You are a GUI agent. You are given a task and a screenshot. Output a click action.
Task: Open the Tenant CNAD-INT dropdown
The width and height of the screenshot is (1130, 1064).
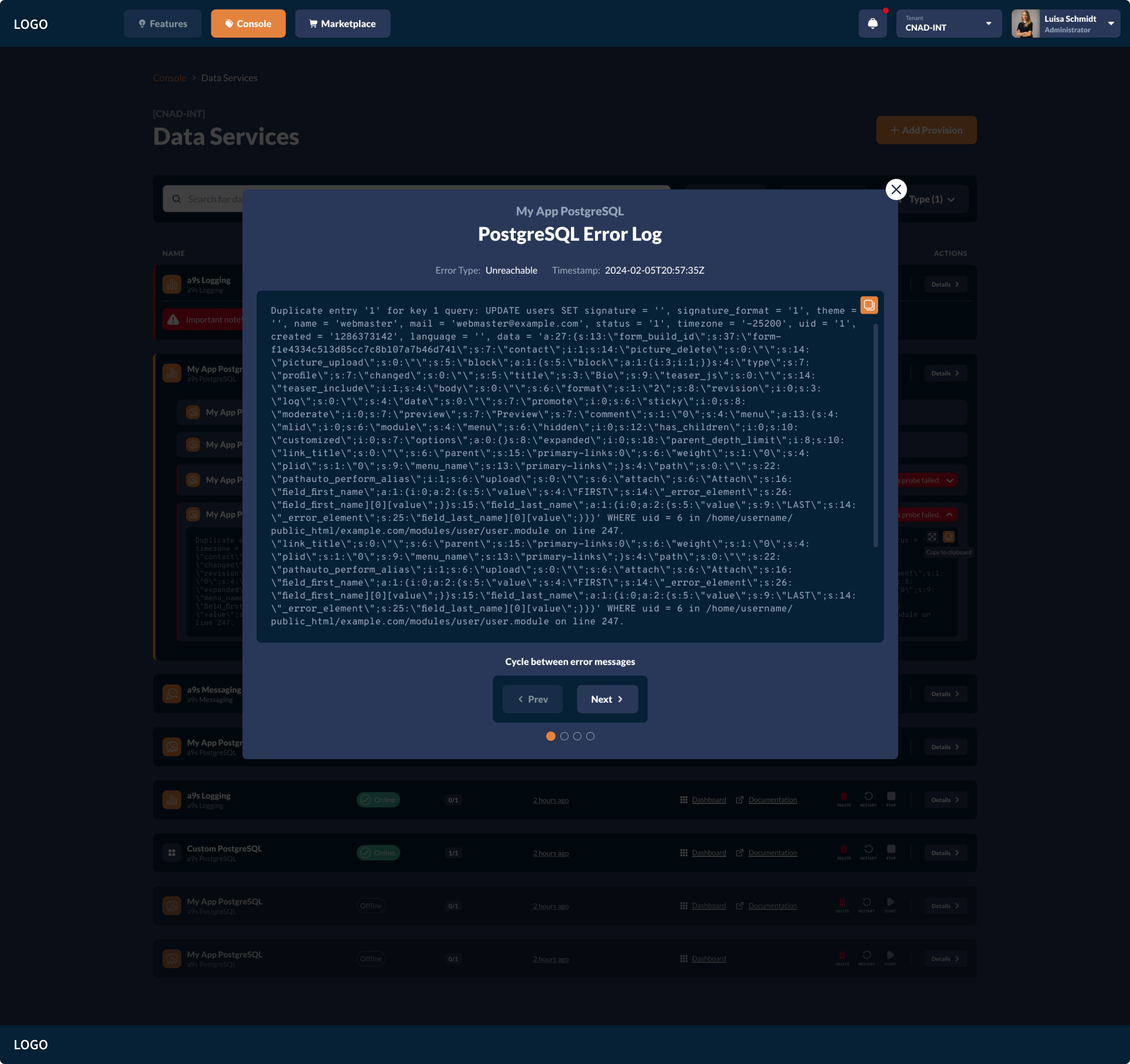[x=949, y=23]
